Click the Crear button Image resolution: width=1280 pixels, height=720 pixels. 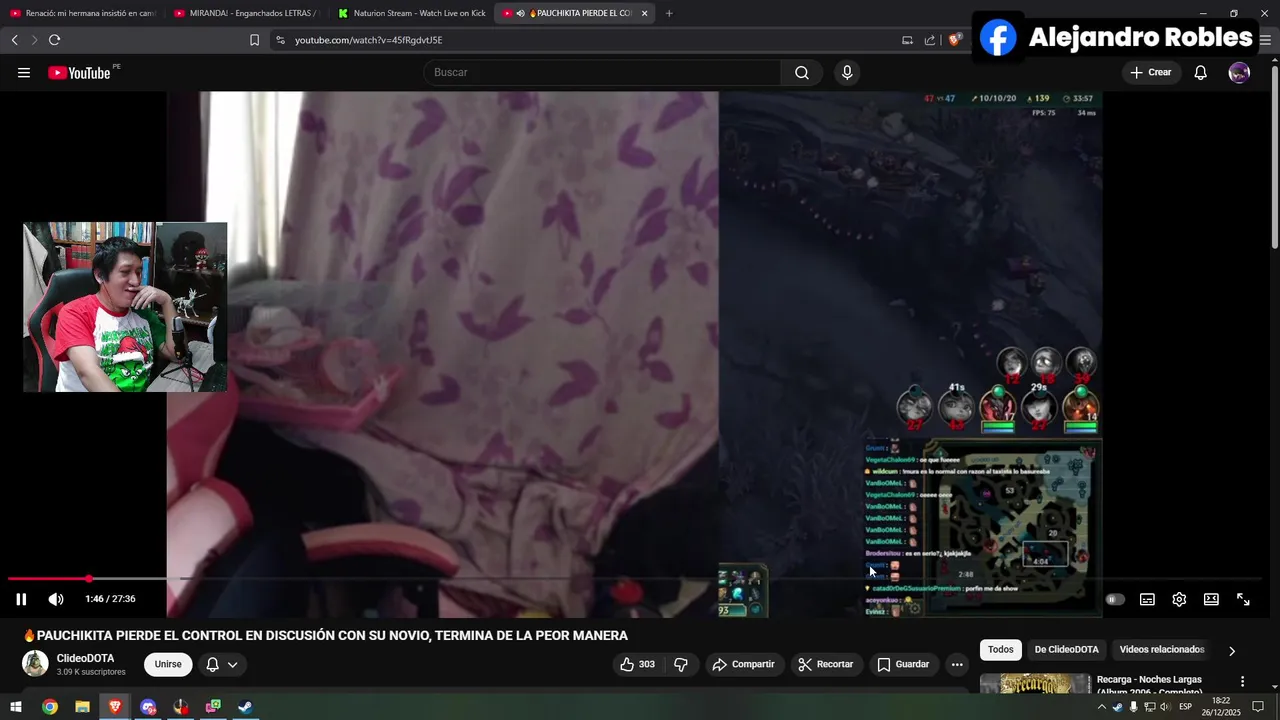click(1150, 72)
